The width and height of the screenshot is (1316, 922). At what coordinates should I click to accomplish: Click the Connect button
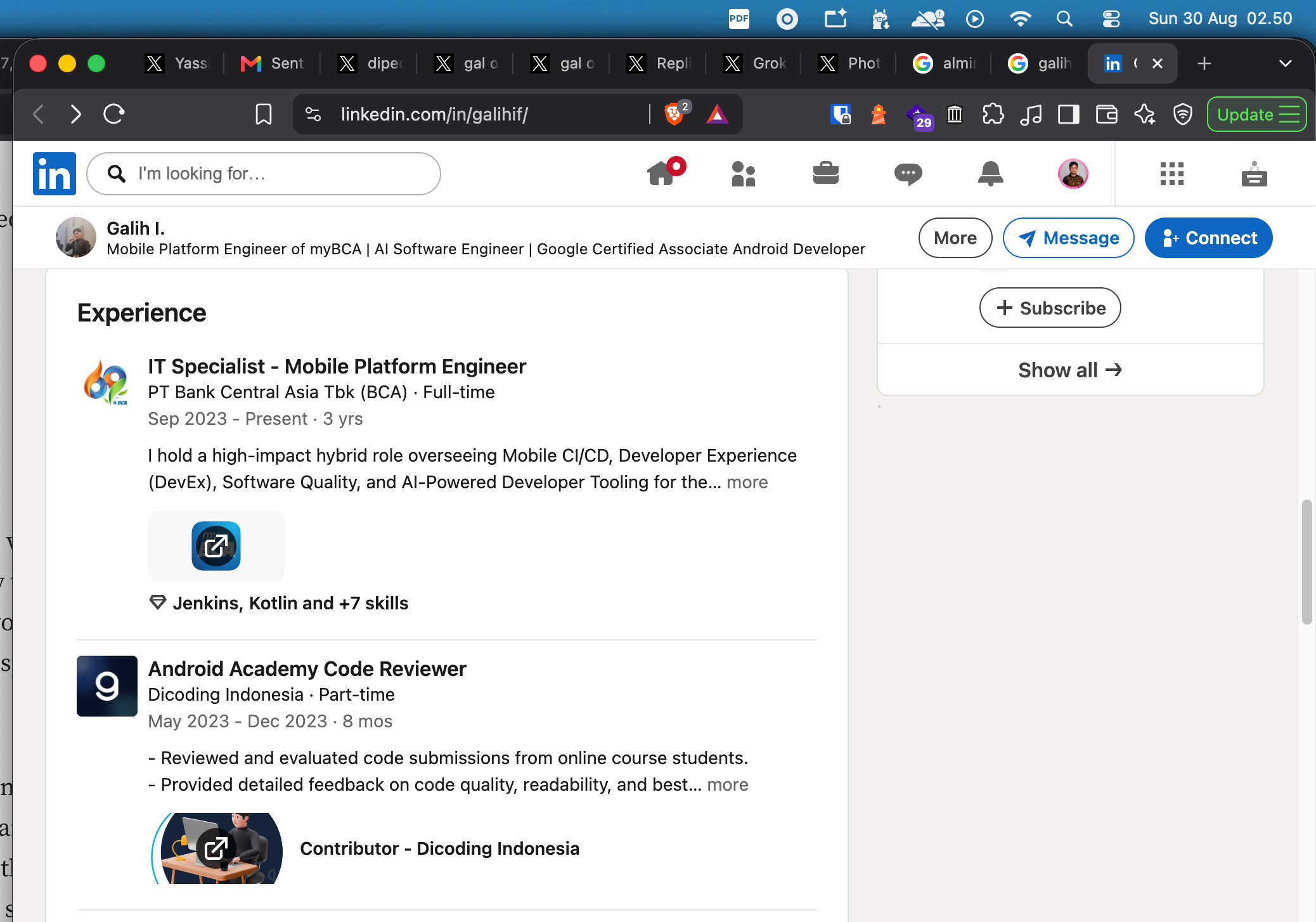pyautogui.click(x=1208, y=238)
